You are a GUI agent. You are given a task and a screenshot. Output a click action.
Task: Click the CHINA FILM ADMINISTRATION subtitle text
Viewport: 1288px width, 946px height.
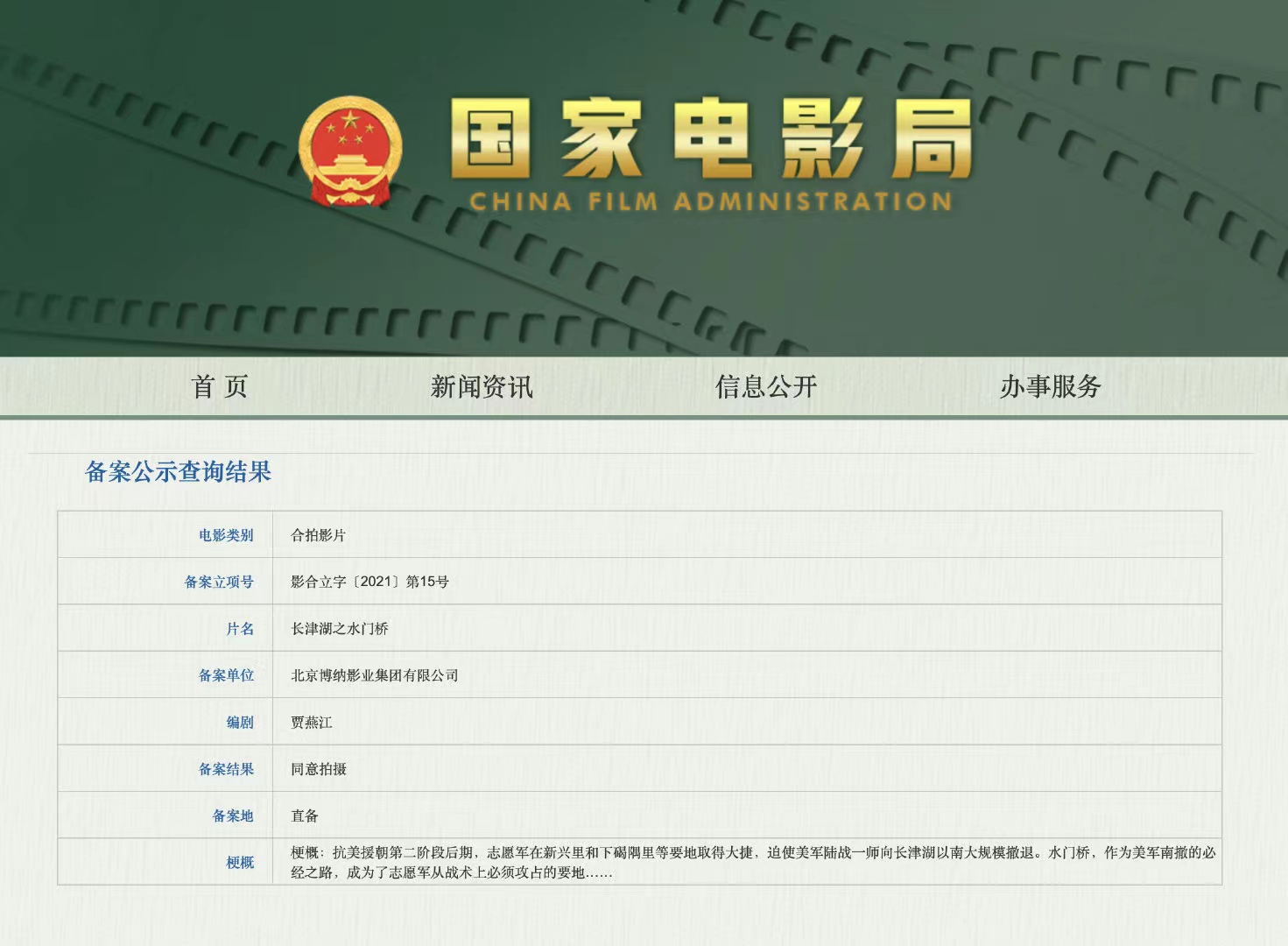click(x=711, y=202)
